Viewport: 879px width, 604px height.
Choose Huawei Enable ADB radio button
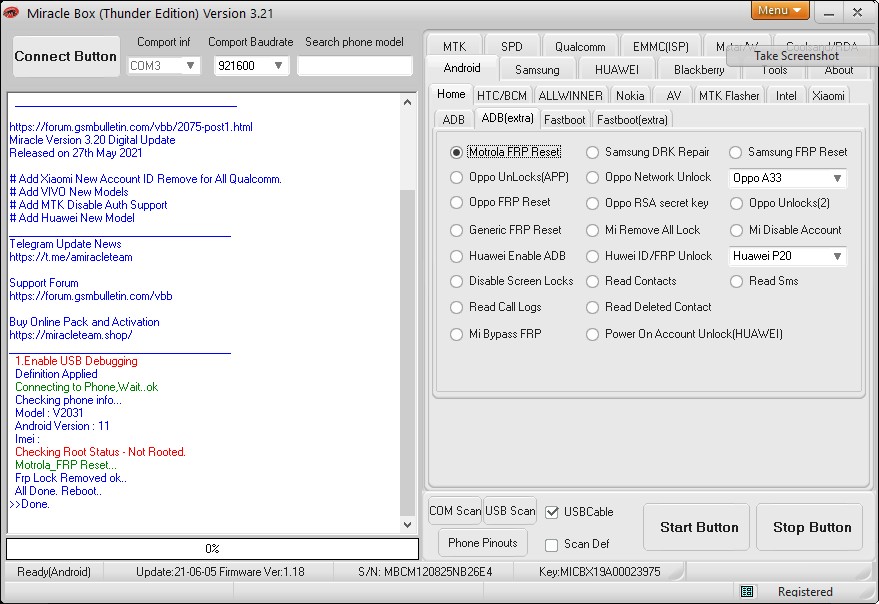[456, 256]
